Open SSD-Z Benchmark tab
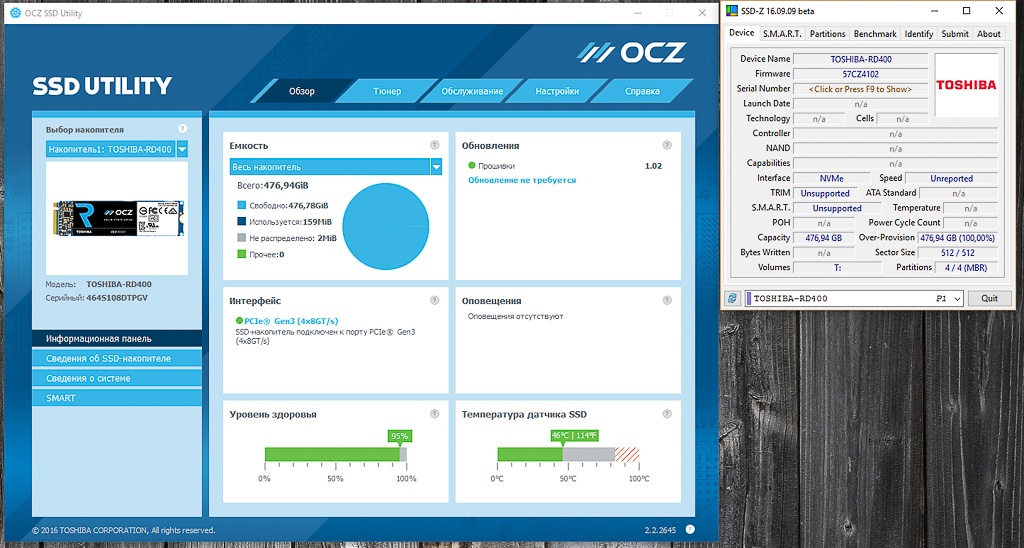This screenshot has width=1024, height=548. click(x=875, y=34)
